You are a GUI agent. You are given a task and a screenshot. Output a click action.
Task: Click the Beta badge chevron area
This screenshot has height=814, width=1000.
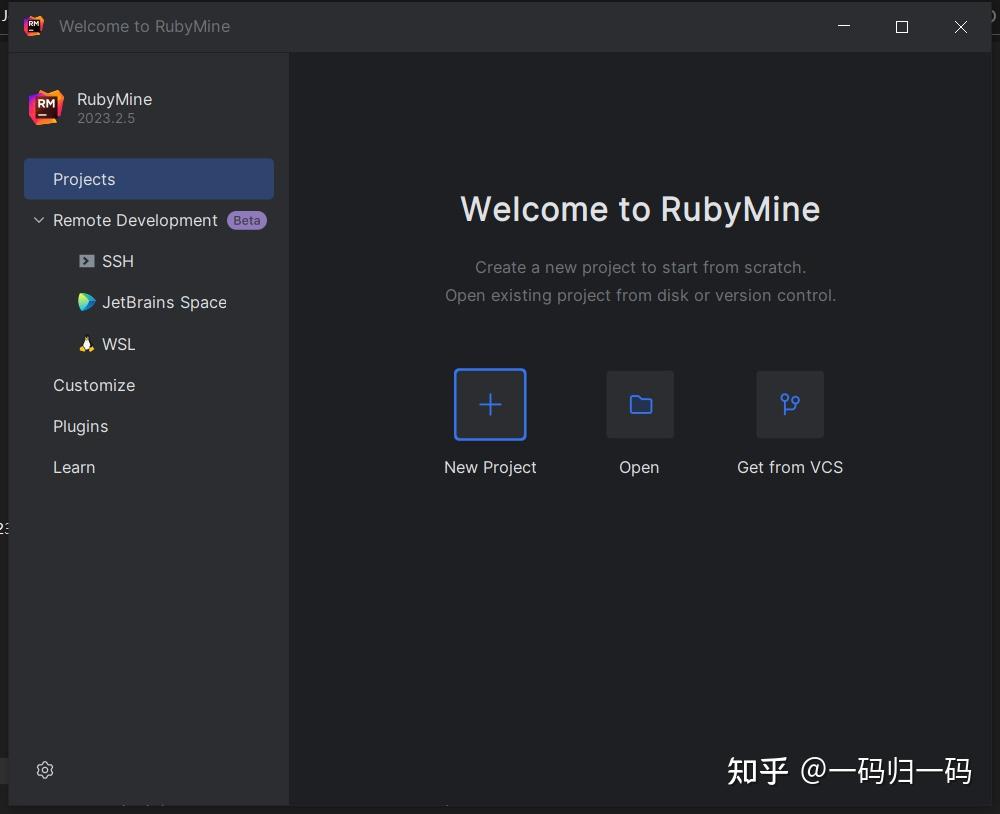(246, 220)
